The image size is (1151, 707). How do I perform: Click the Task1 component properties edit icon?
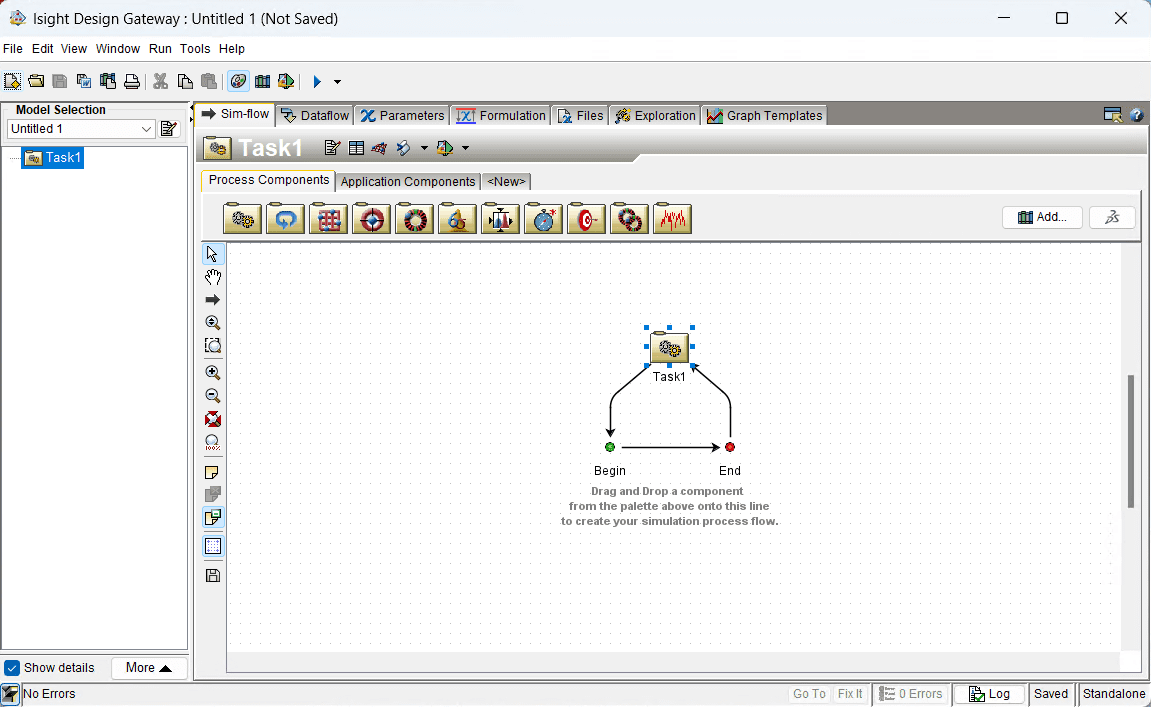click(x=332, y=148)
